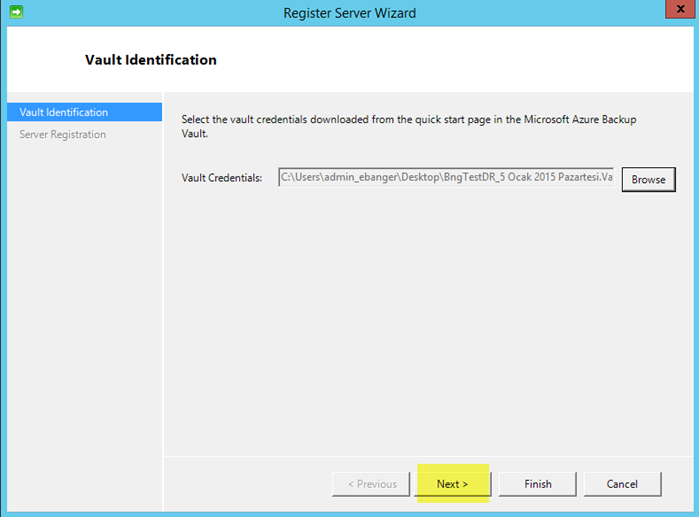
Task: Browse for the vault credentials file
Action: click(x=649, y=180)
